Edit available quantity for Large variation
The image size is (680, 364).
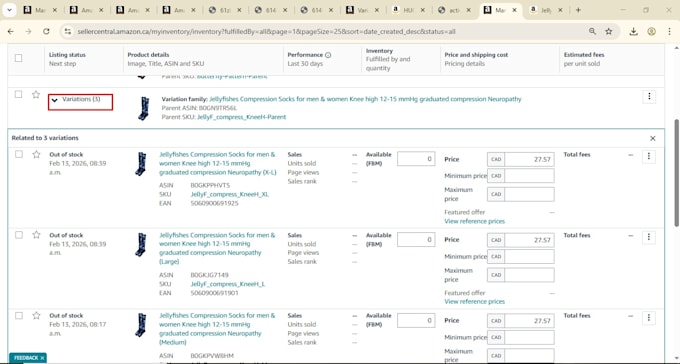416,239
